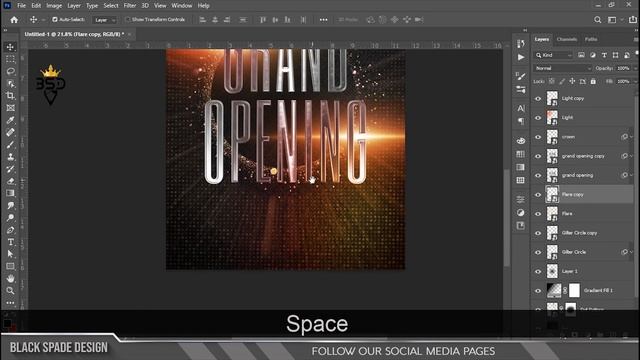Open the search icon at top right
Viewport: 640px width, 360px height.
coord(598,20)
